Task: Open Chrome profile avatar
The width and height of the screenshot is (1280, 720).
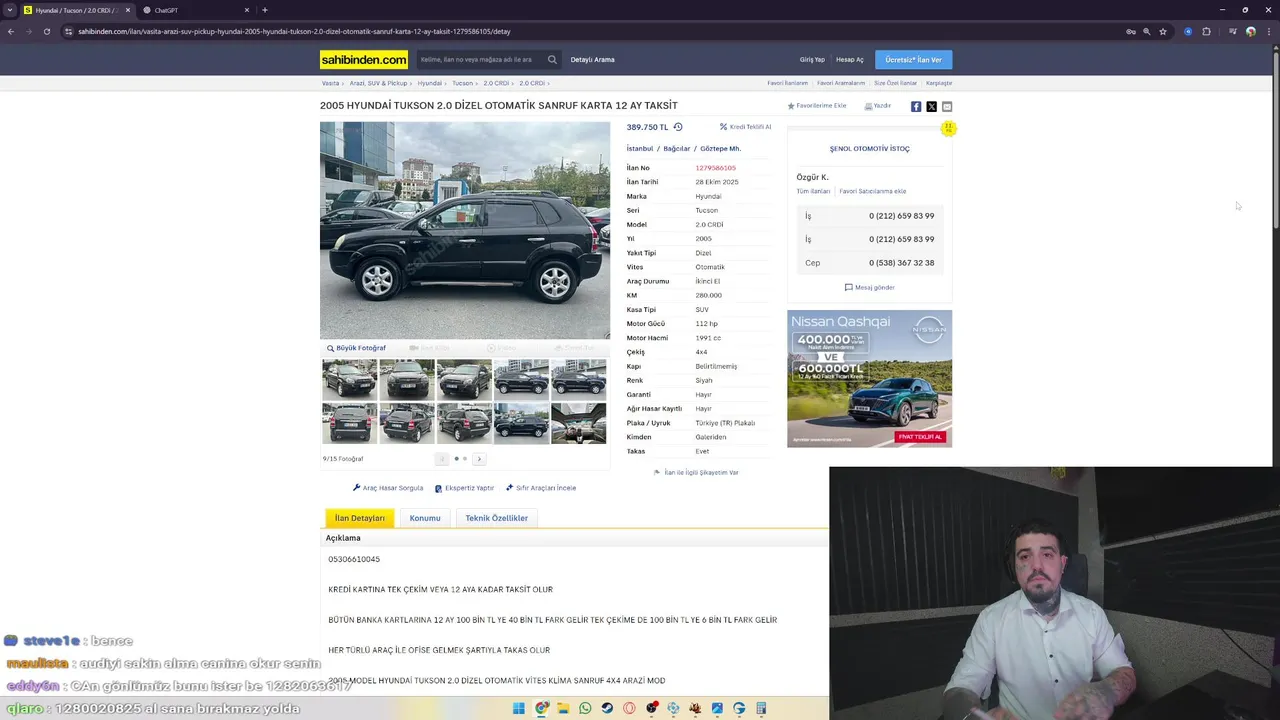Action: (x=1250, y=31)
